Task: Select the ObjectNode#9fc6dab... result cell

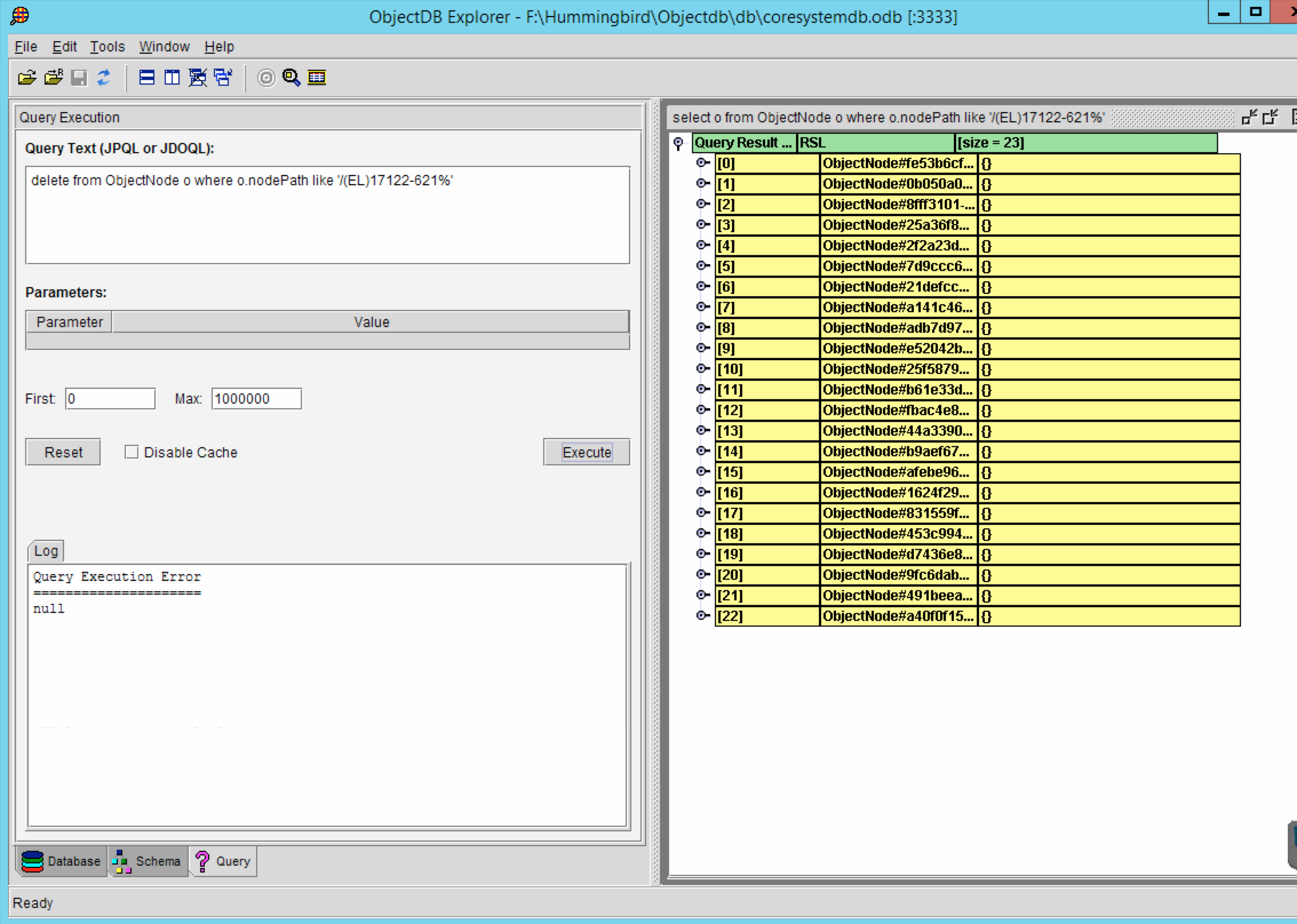Action: tap(898, 575)
